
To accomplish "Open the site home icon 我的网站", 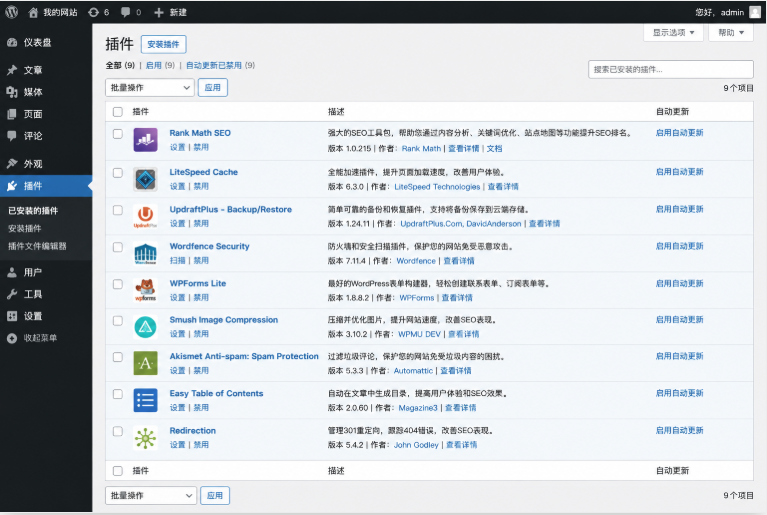I will pos(33,13).
